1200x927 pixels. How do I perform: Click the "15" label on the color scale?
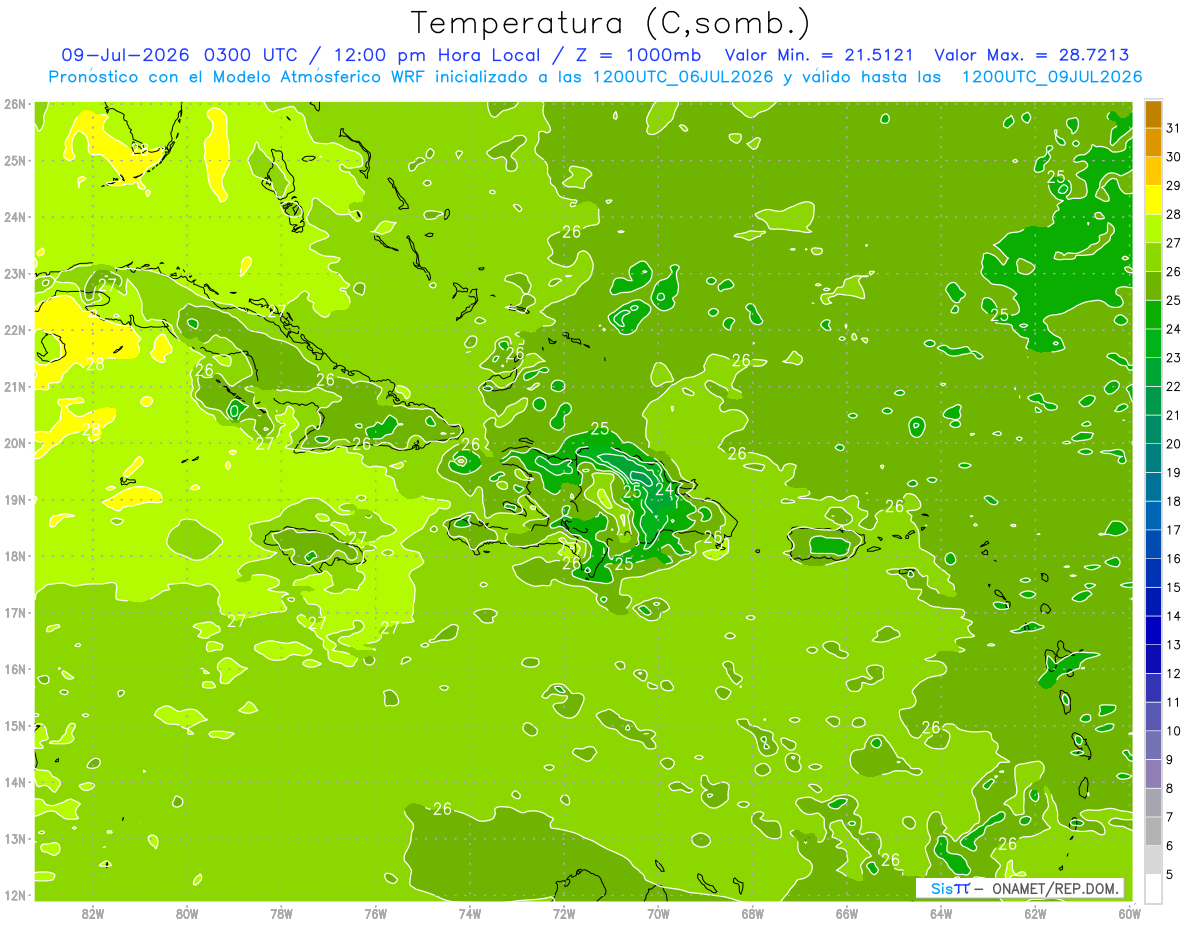pyautogui.click(x=1174, y=588)
